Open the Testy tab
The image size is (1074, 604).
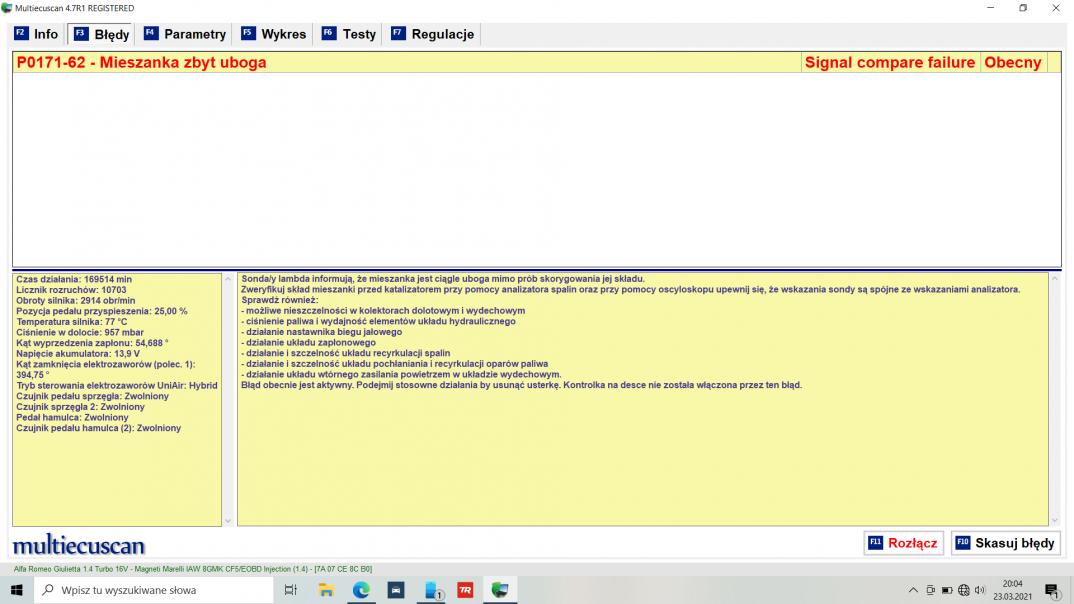[349, 34]
